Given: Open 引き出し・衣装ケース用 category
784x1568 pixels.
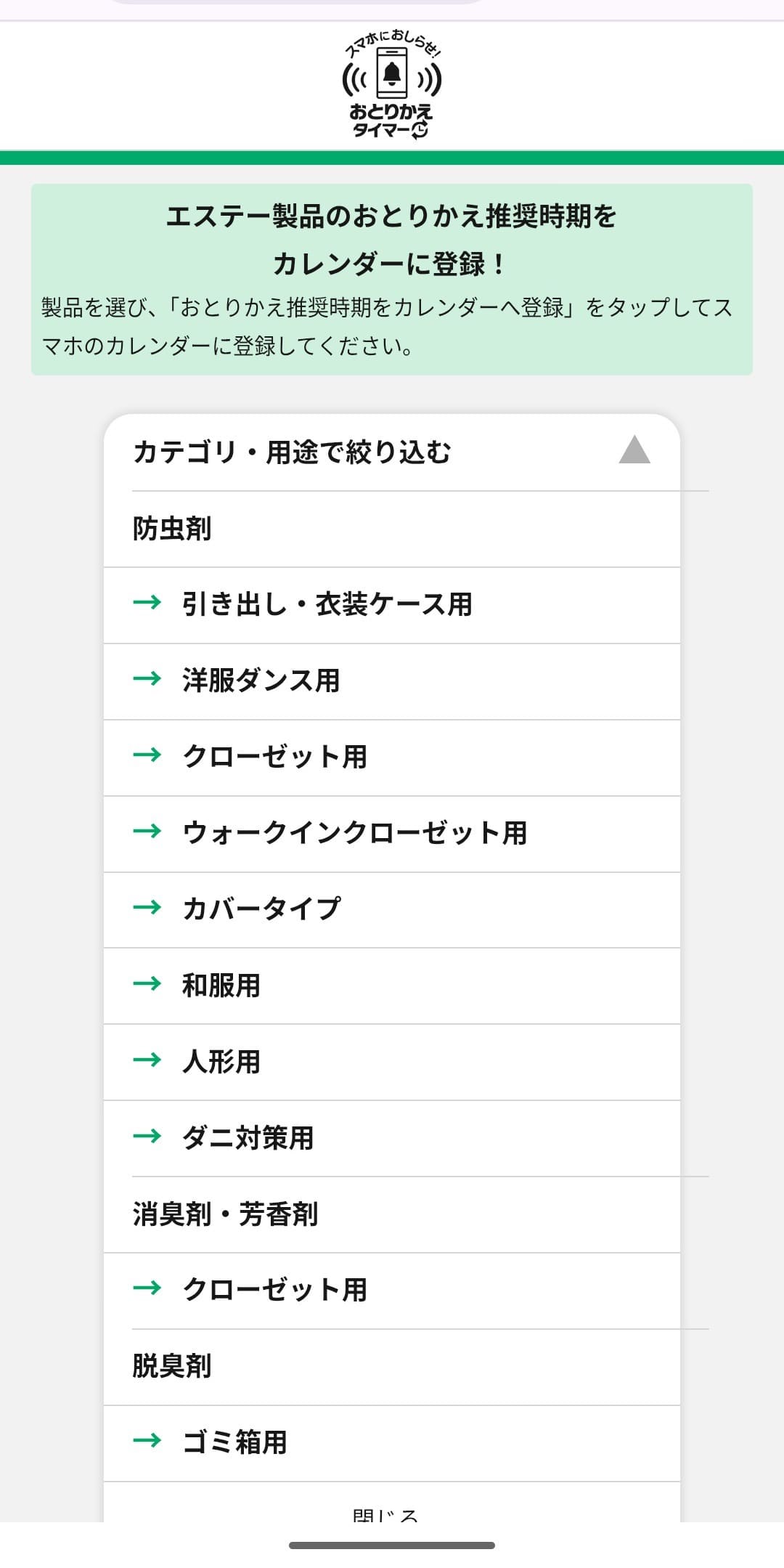Looking at the screenshot, I should (327, 604).
